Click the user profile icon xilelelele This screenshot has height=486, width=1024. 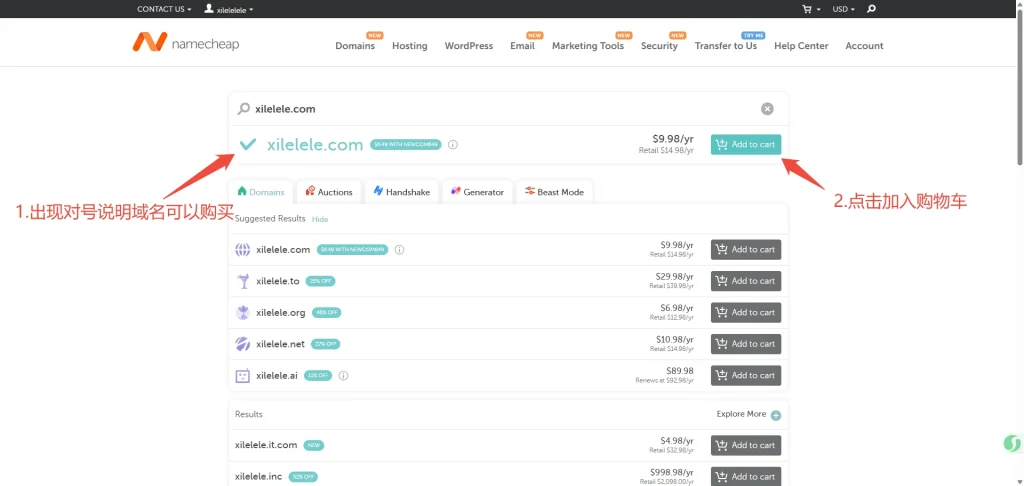click(208, 8)
